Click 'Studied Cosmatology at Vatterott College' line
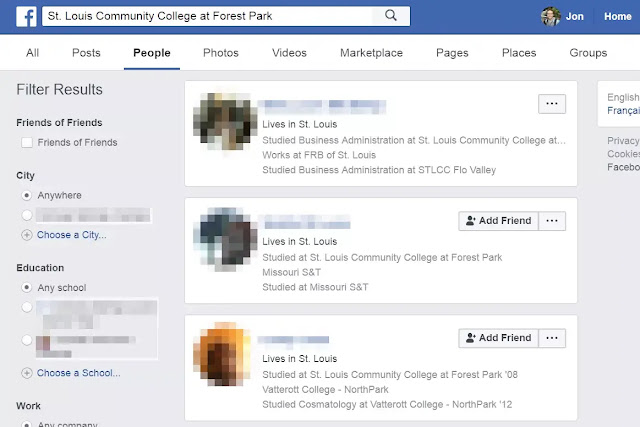The height and width of the screenshot is (427, 640). coord(387,404)
